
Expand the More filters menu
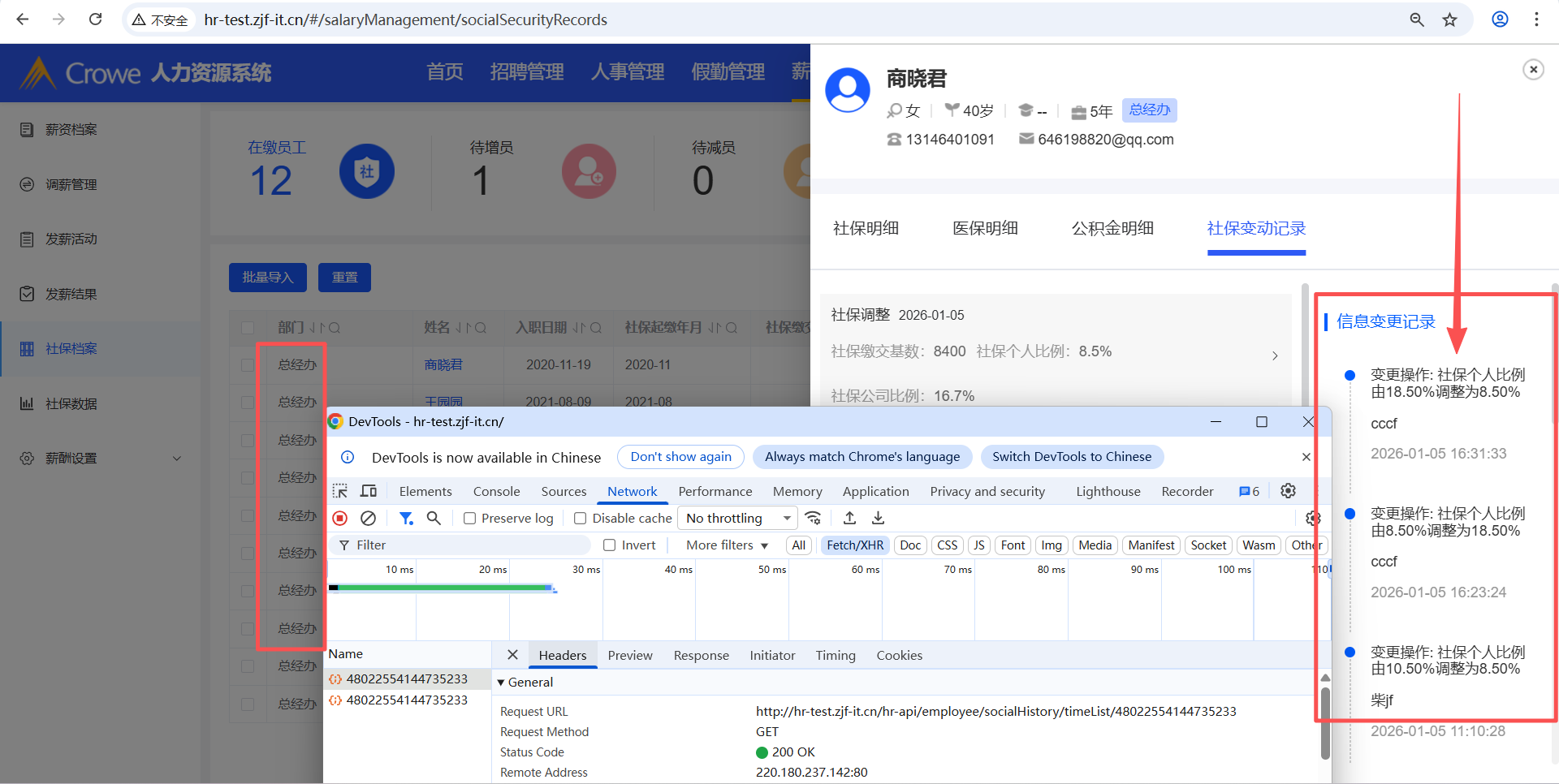click(x=727, y=545)
